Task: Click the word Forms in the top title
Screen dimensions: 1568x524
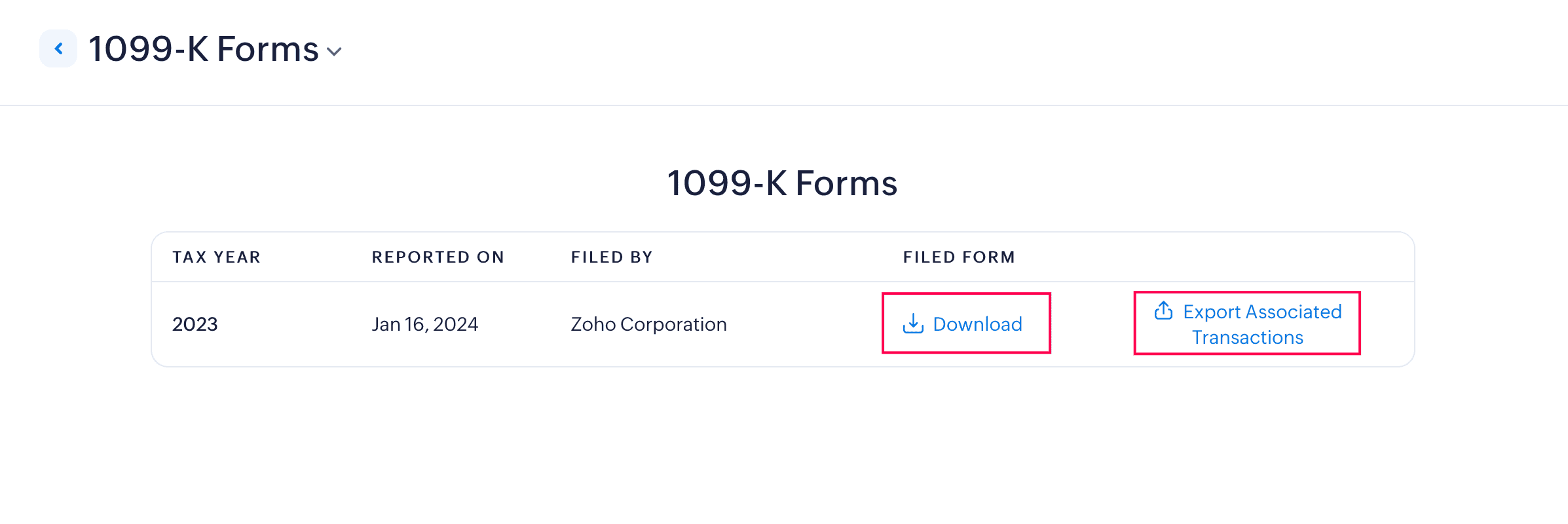Action: (x=267, y=49)
